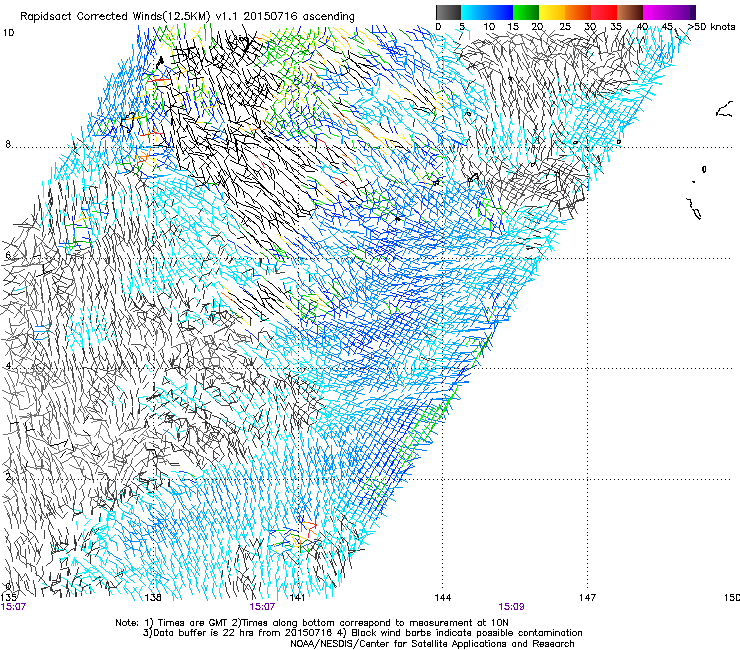Image resolution: width=740 pixels, height=650 pixels.
Task: Pick the green 15-20 knots legend segment
Action: point(526,12)
